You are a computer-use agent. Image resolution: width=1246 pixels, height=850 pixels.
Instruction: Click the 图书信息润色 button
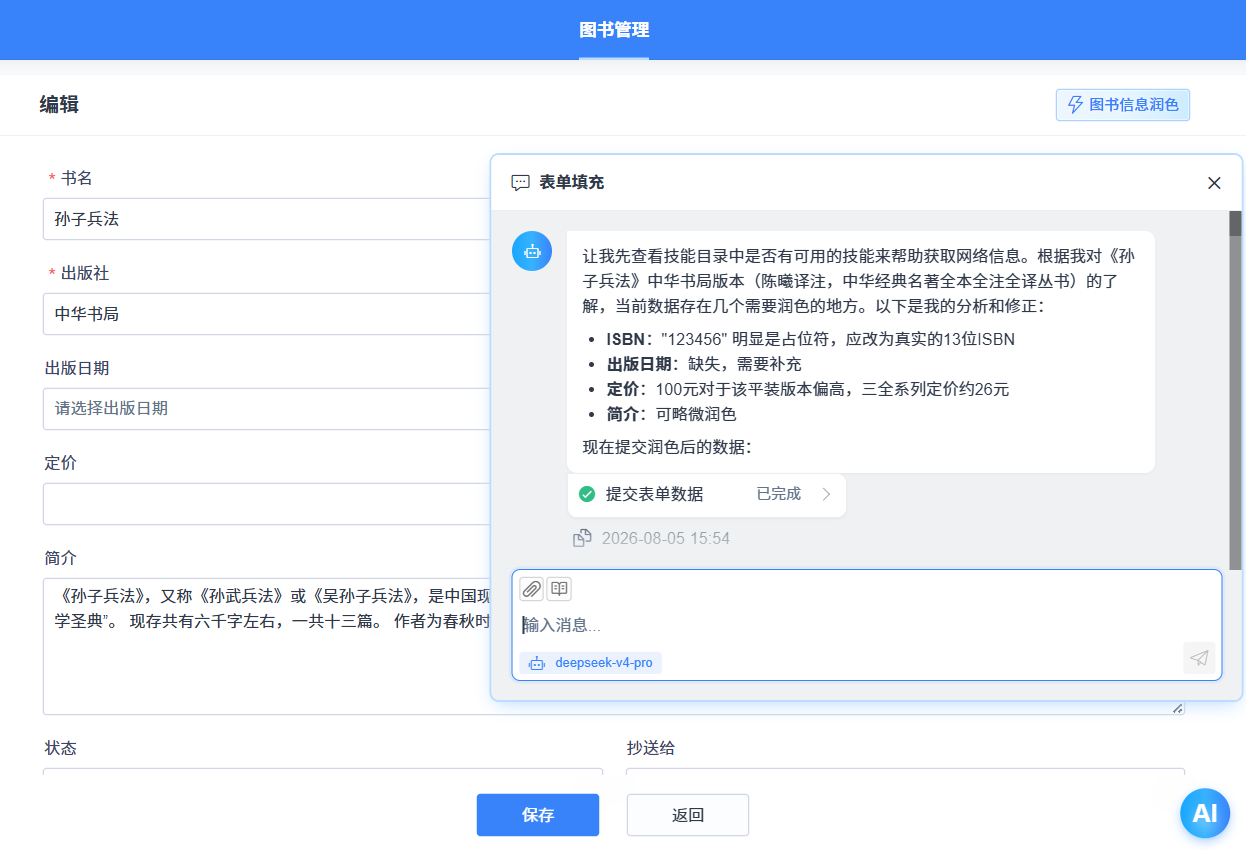coord(1123,105)
